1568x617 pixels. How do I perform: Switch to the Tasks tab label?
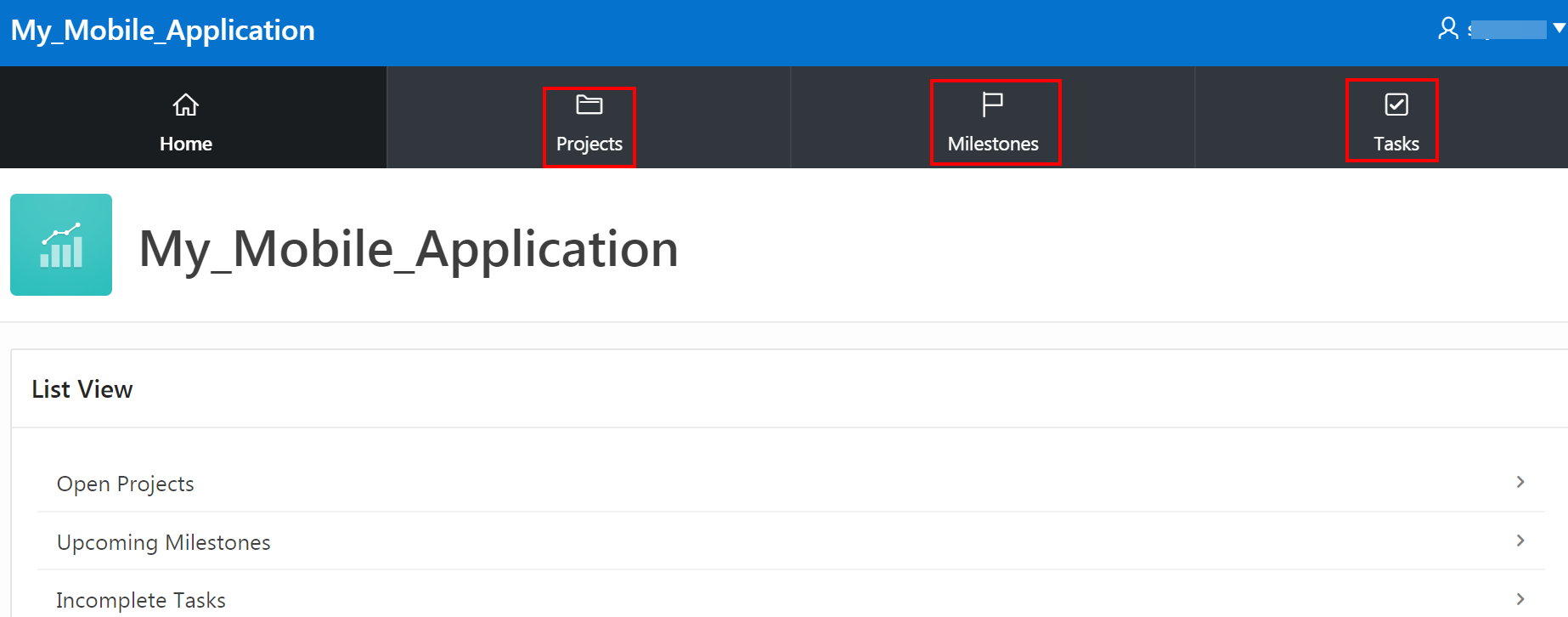tap(1396, 144)
